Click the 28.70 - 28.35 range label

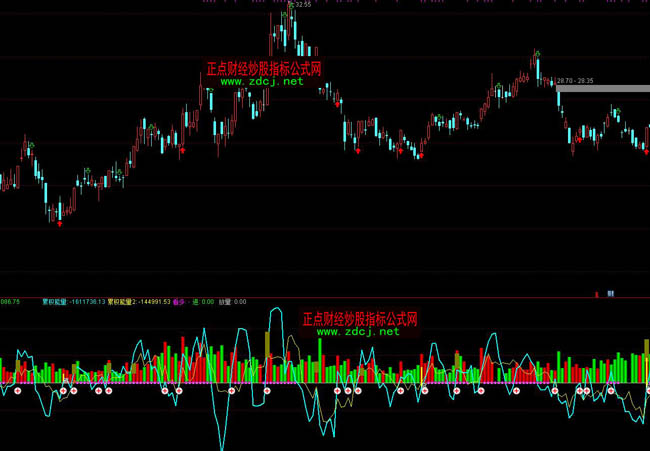pos(575,80)
